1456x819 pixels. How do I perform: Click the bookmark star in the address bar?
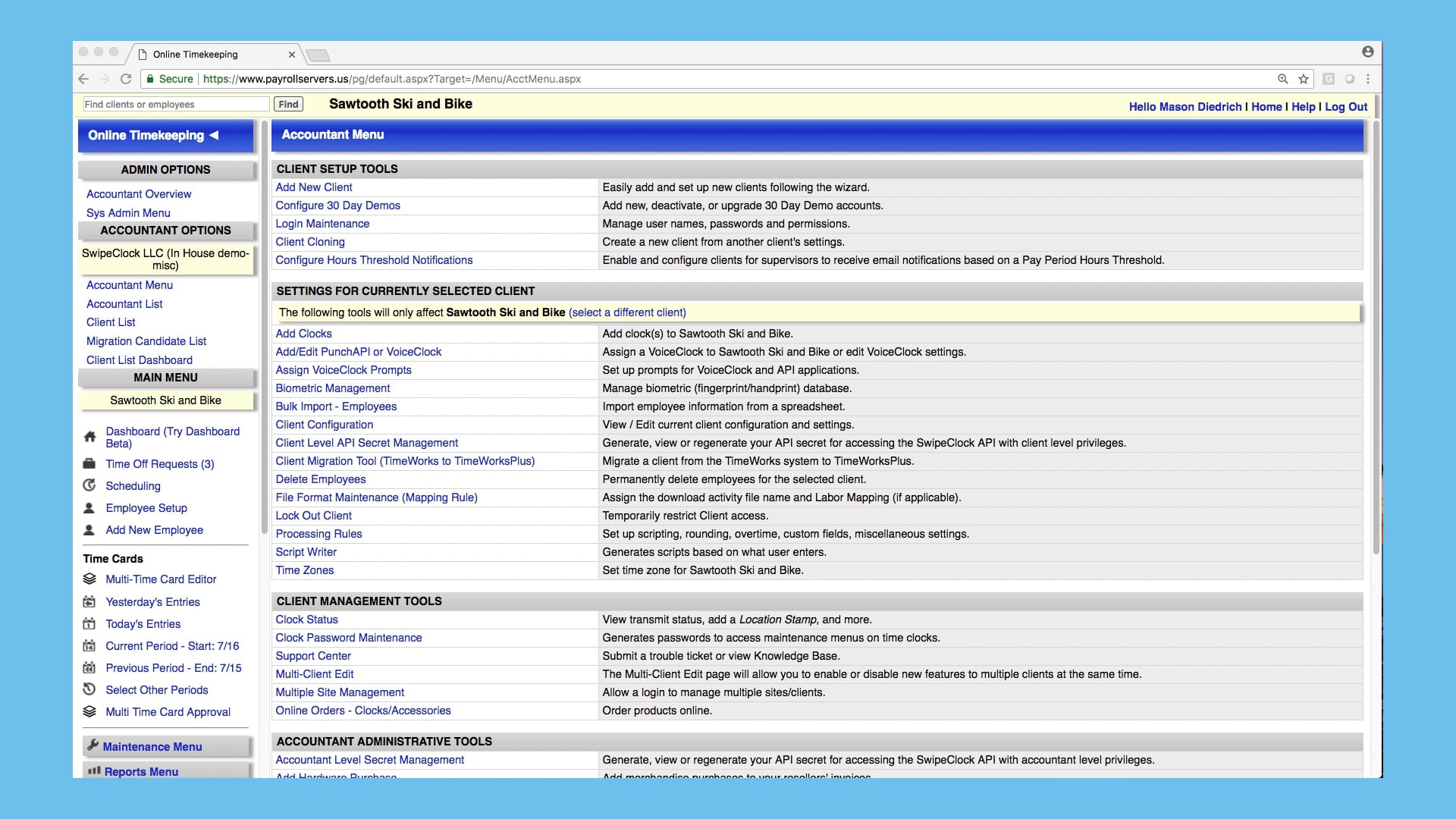(x=1303, y=79)
